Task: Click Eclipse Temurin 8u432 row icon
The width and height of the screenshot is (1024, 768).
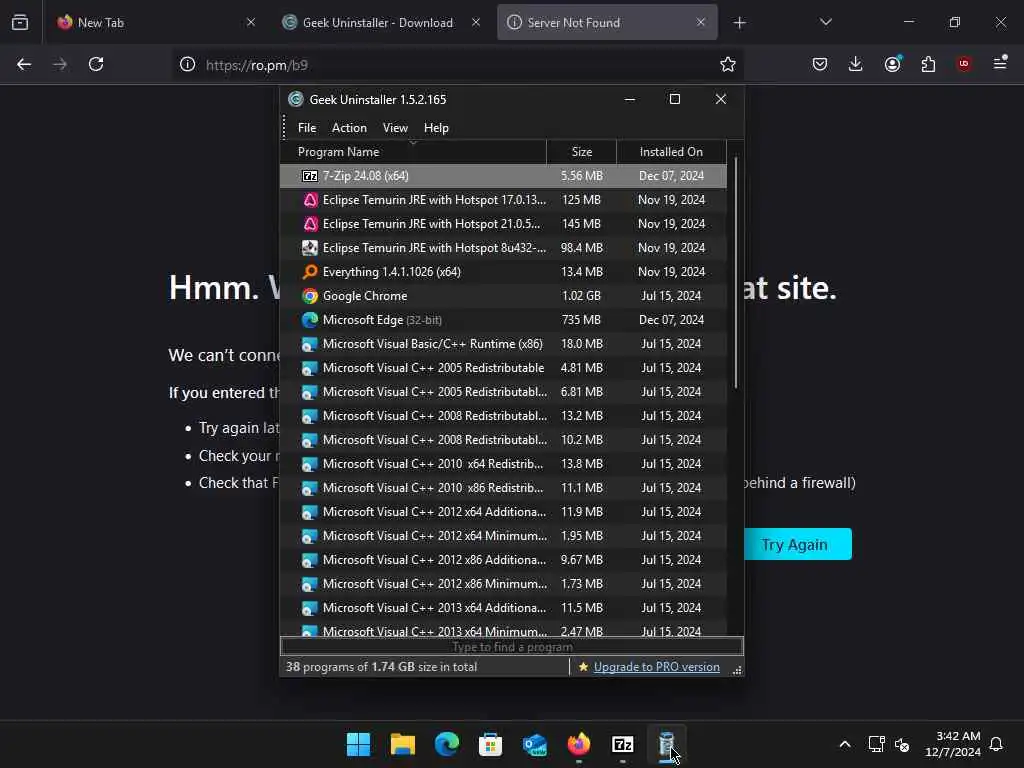Action: coord(310,248)
